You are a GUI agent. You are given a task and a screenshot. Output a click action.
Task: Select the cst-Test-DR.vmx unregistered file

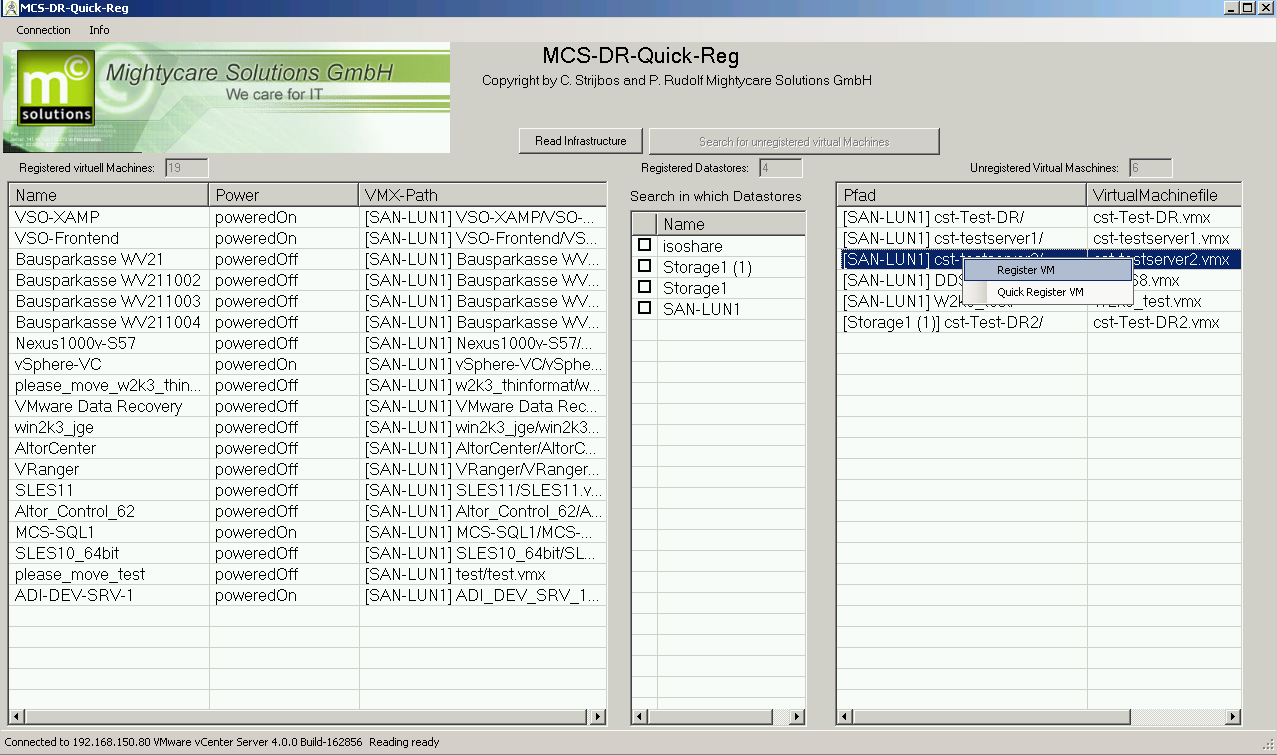coord(1164,217)
